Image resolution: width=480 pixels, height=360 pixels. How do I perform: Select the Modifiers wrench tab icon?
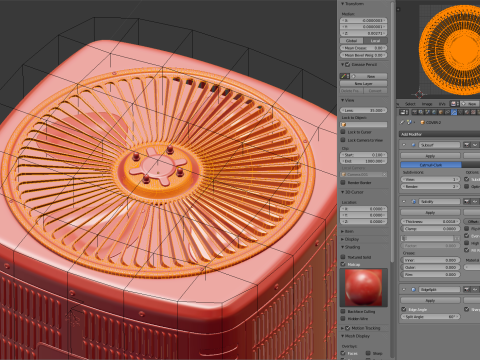454,112
